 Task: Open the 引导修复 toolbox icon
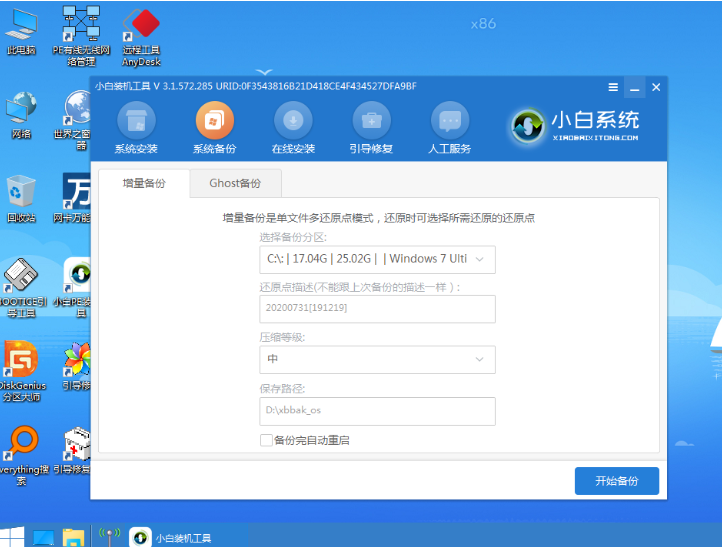[x=371, y=121]
